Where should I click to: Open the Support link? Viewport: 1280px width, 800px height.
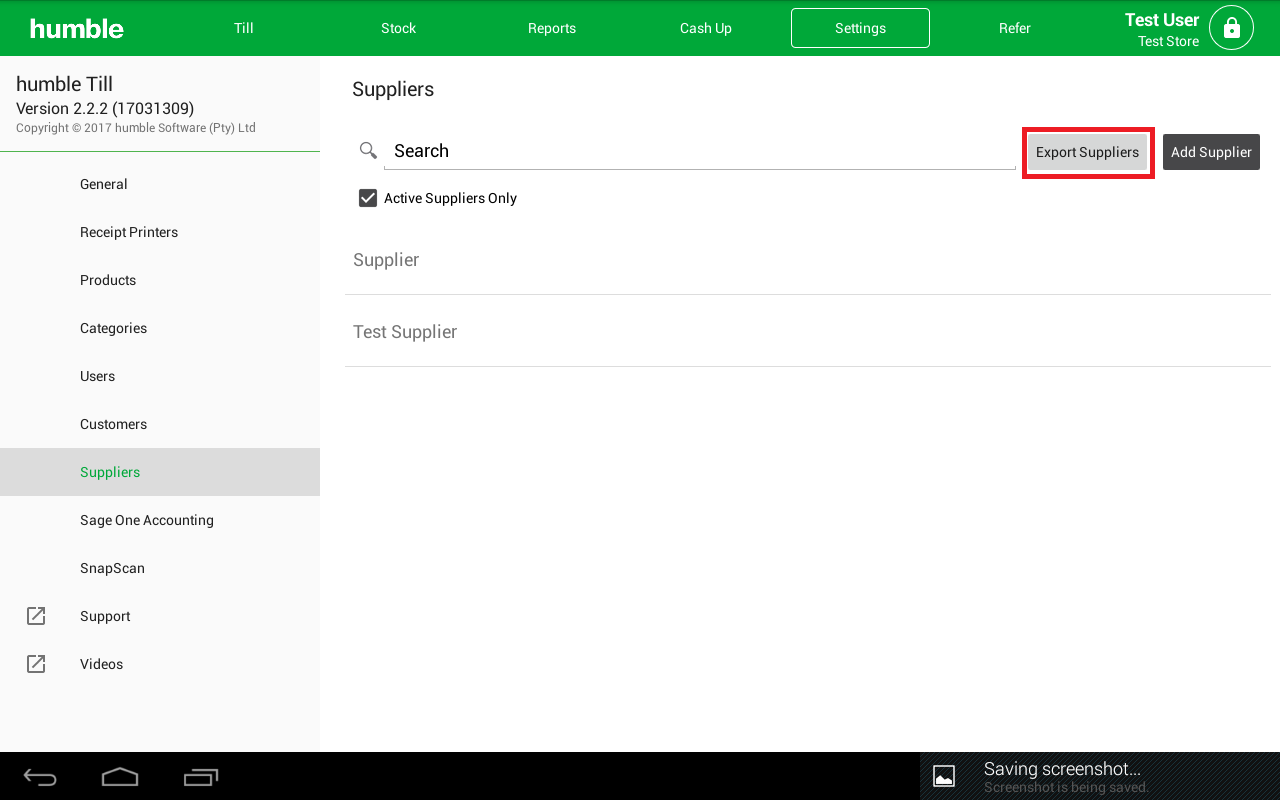(x=160, y=616)
